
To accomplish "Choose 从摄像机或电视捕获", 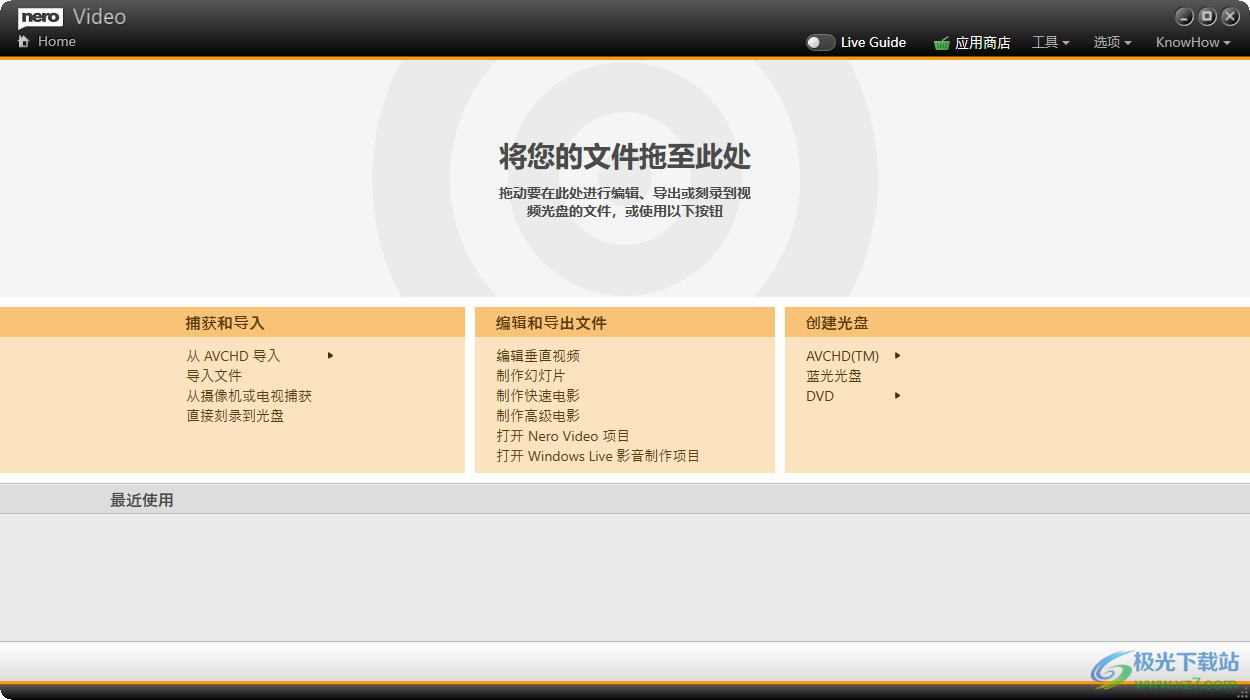I will (x=249, y=396).
